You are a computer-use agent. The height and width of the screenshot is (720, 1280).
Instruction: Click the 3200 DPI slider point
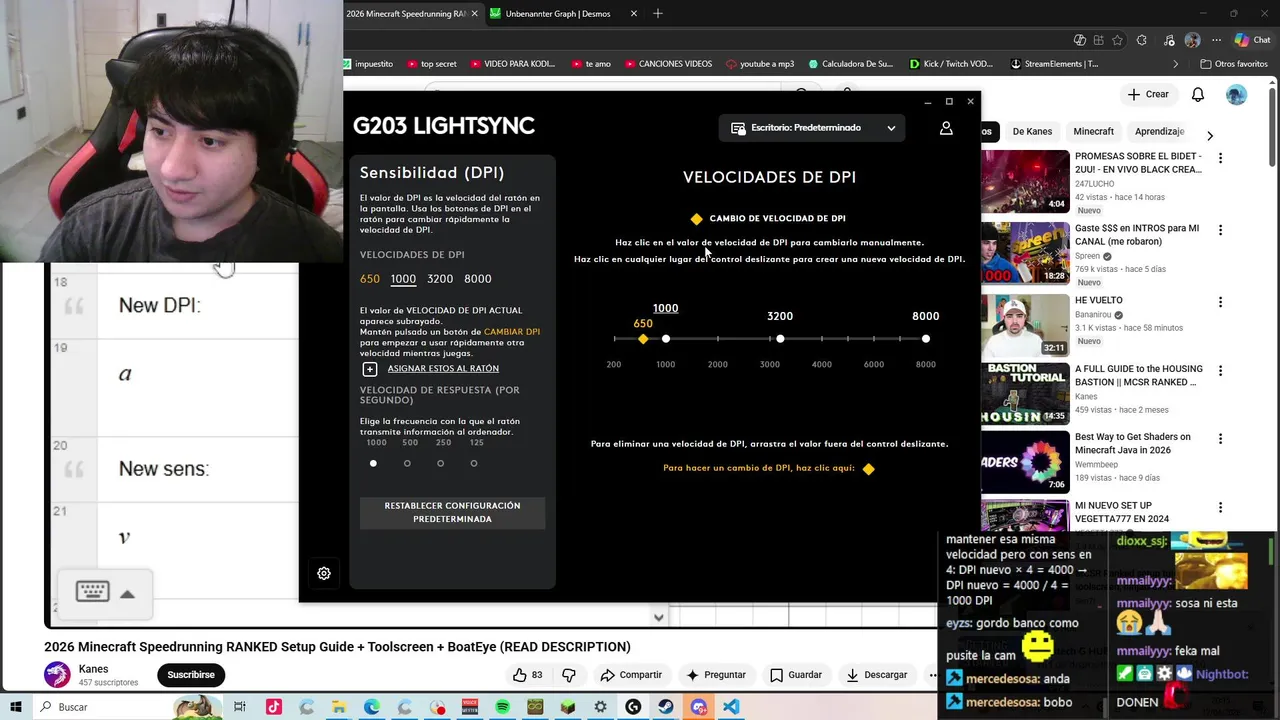point(780,339)
